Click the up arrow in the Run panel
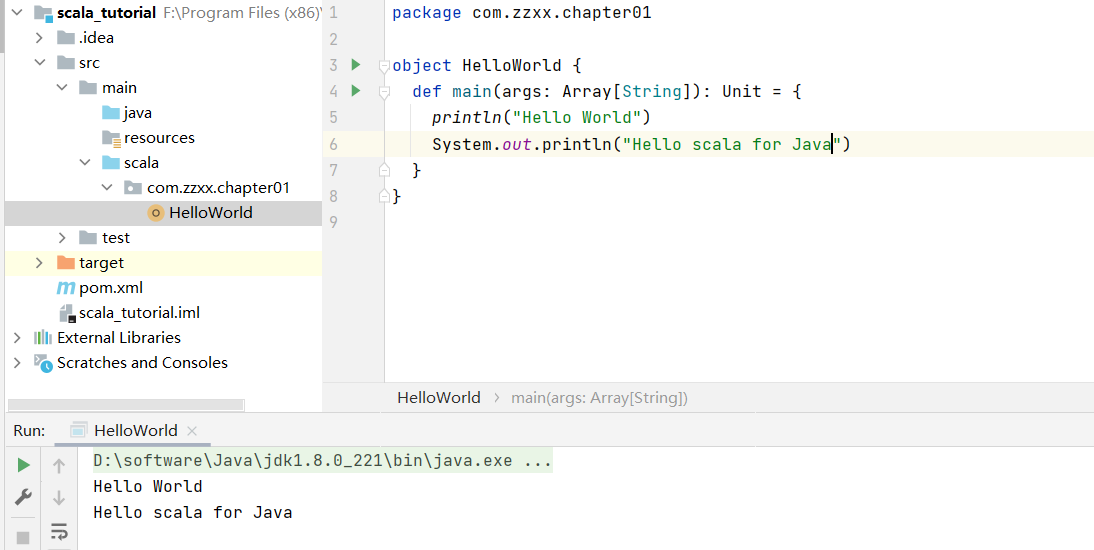The width and height of the screenshot is (1094, 550). click(x=59, y=465)
